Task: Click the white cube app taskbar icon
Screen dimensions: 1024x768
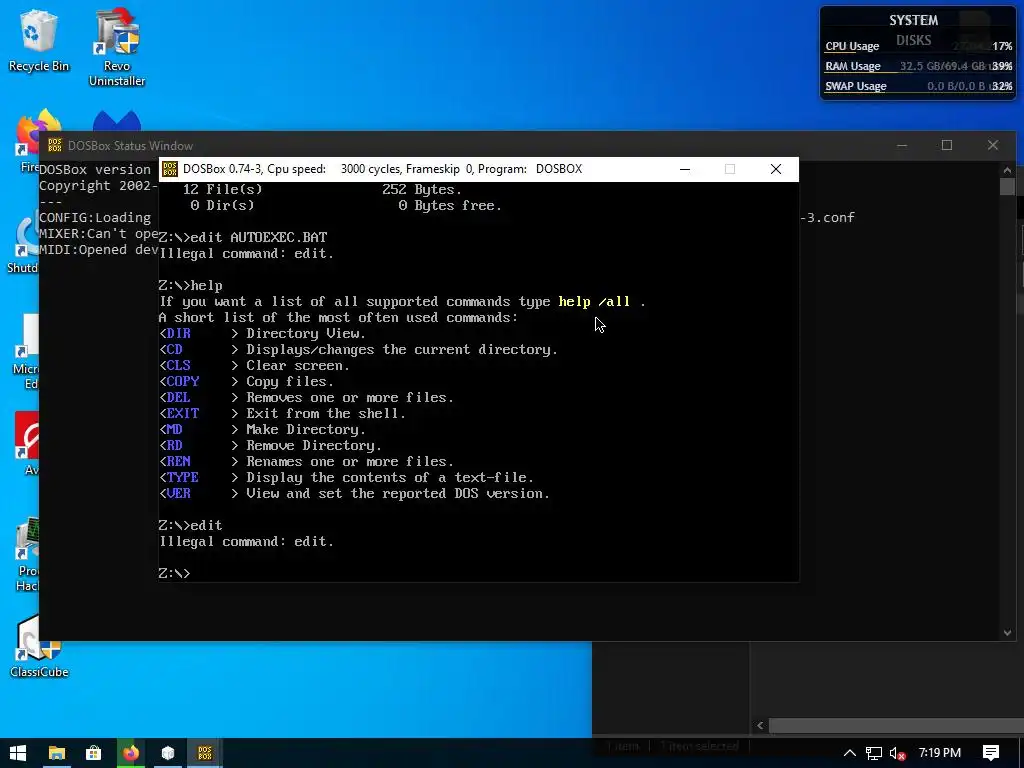Action: click(x=168, y=753)
